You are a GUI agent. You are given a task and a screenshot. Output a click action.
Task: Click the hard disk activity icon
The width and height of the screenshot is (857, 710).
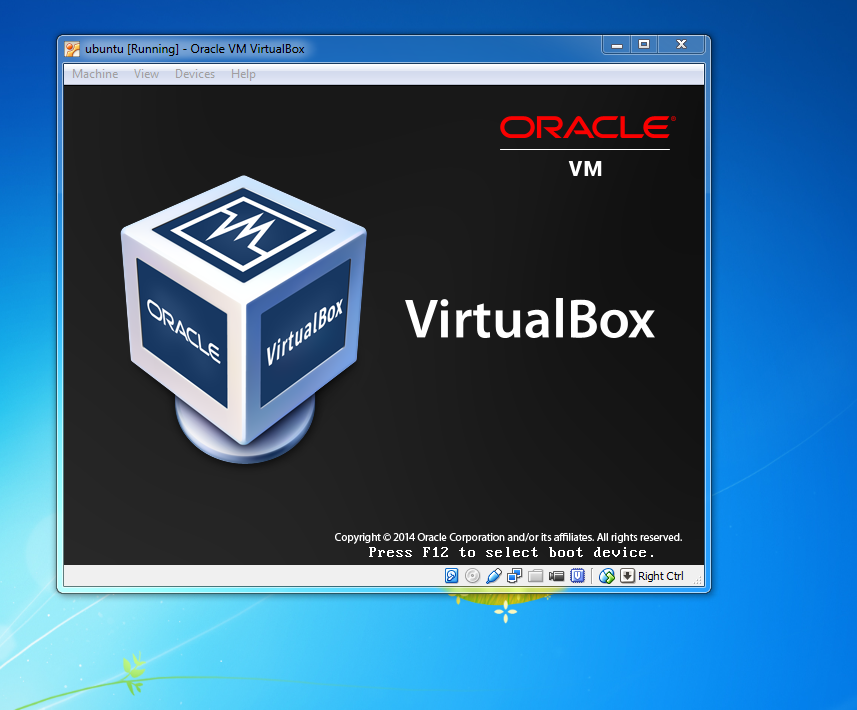click(x=451, y=576)
